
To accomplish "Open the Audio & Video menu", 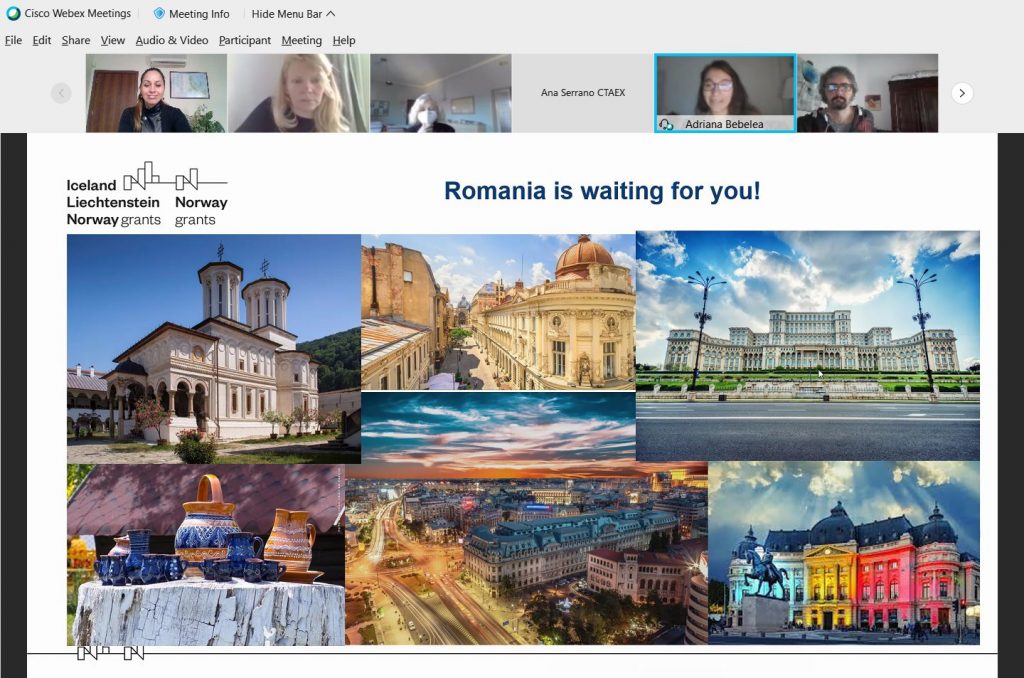I will (172, 40).
